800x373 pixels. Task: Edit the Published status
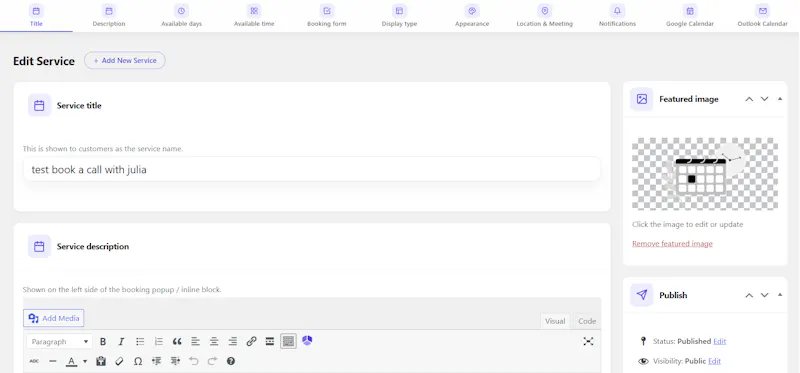[719, 341]
